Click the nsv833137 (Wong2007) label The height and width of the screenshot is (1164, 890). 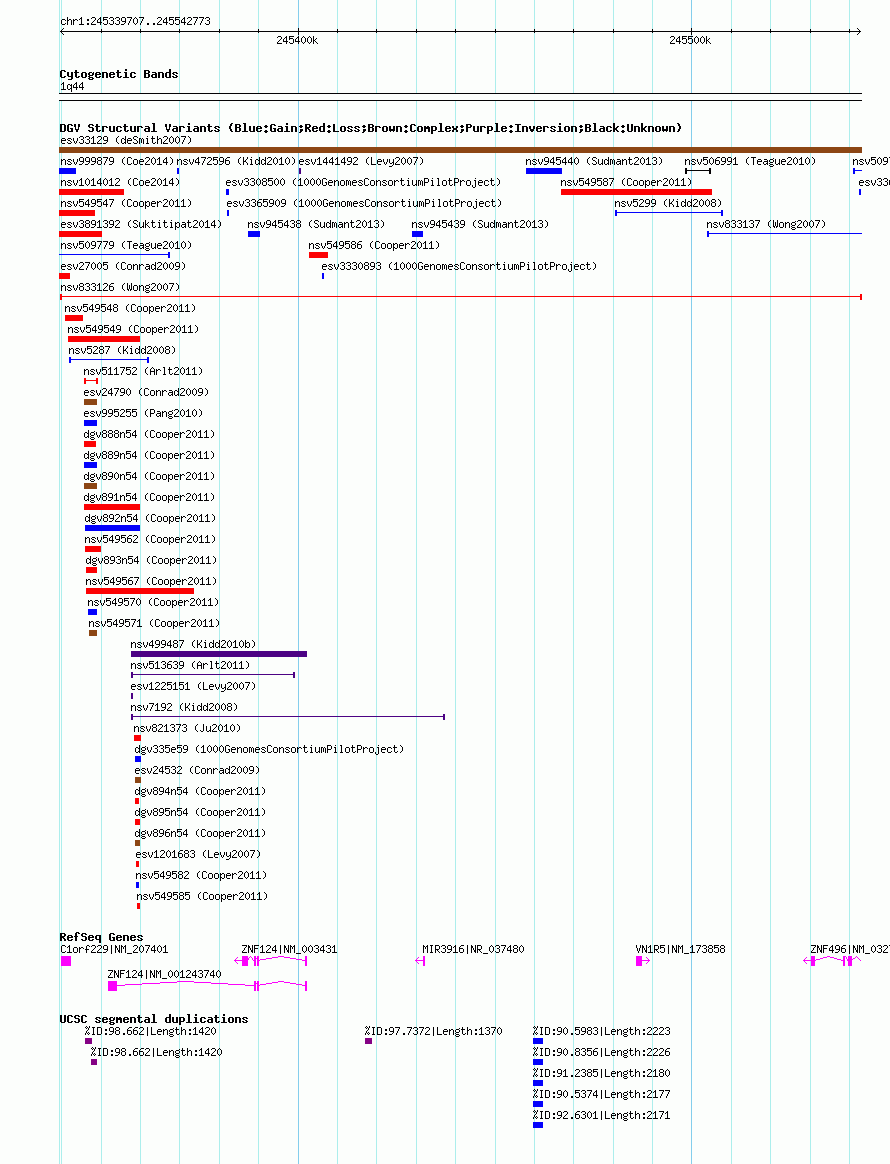(x=766, y=224)
